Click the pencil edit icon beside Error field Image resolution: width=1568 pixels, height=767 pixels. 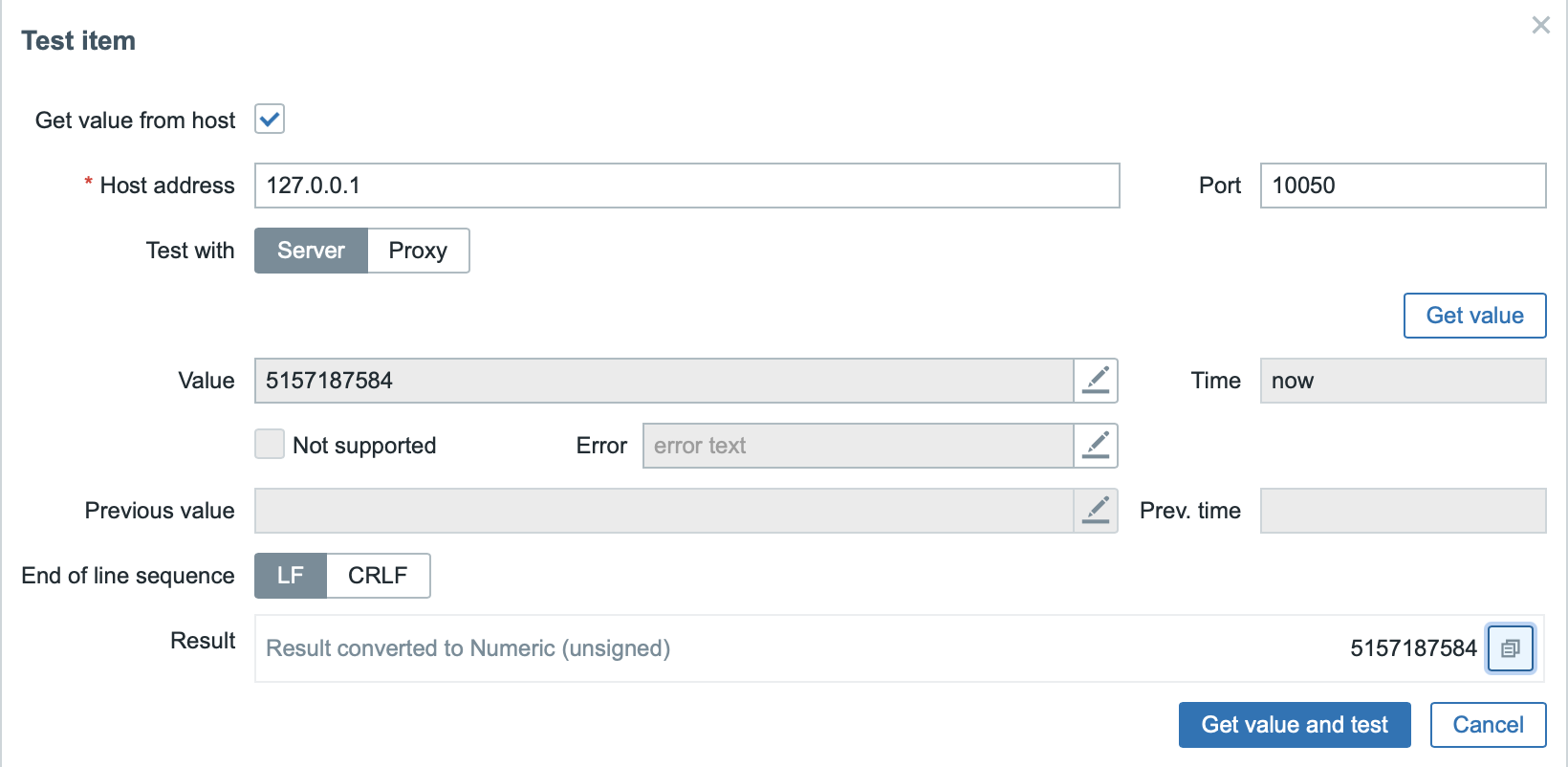tap(1096, 446)
